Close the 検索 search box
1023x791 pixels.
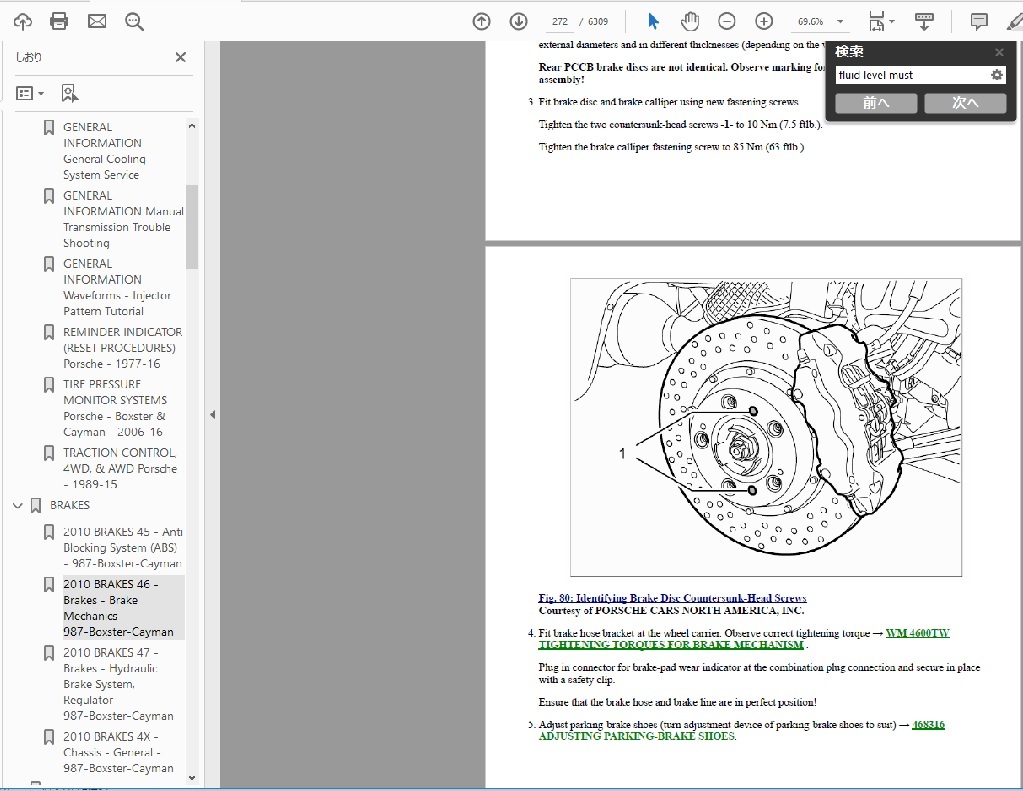(x=999, y=52)
